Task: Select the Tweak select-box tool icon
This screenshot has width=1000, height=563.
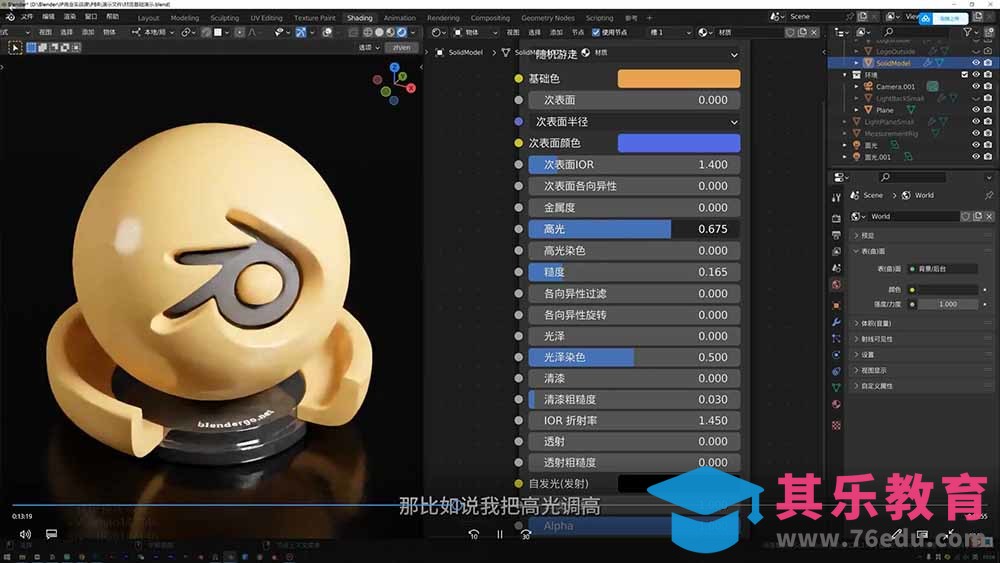Action: [x=15, y=47]
